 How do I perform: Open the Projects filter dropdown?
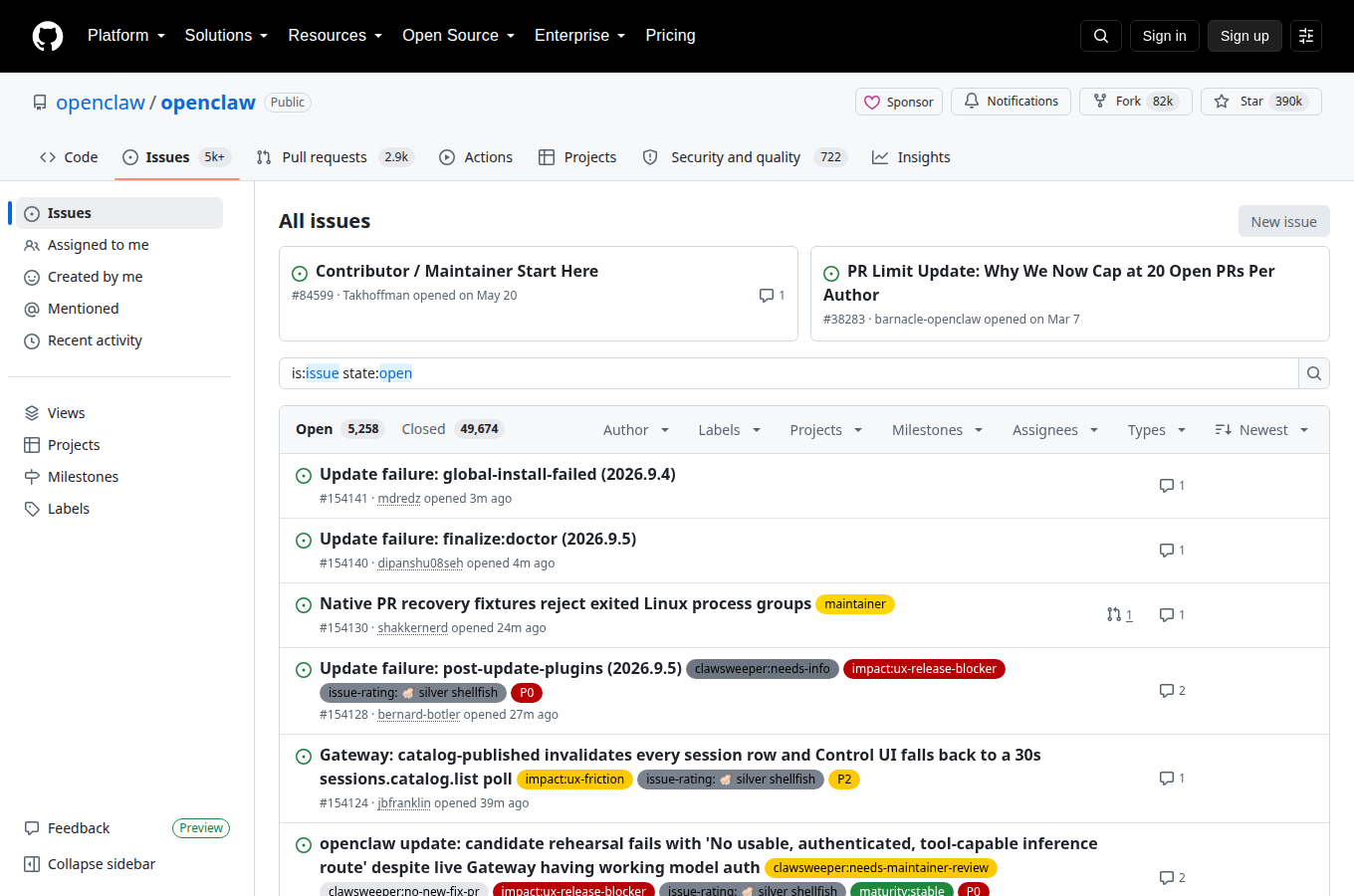point(826,430)
